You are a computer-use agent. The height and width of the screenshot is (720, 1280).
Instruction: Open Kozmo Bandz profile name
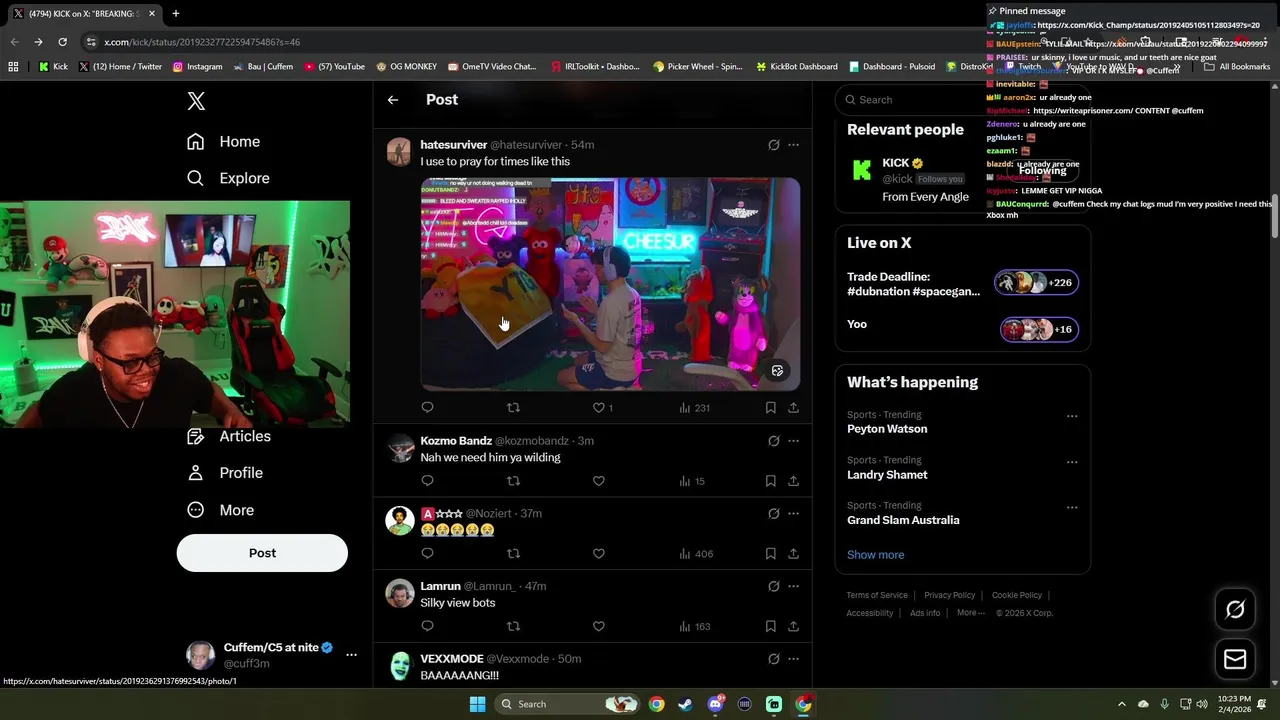point(456,441)
